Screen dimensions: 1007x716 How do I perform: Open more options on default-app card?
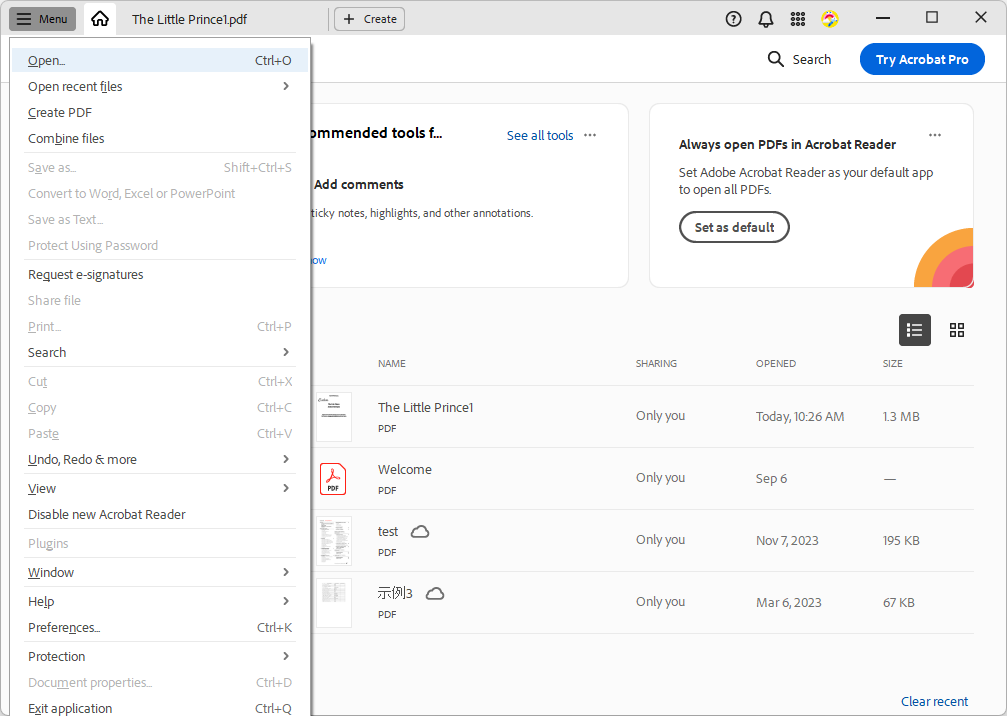(934, 135)
